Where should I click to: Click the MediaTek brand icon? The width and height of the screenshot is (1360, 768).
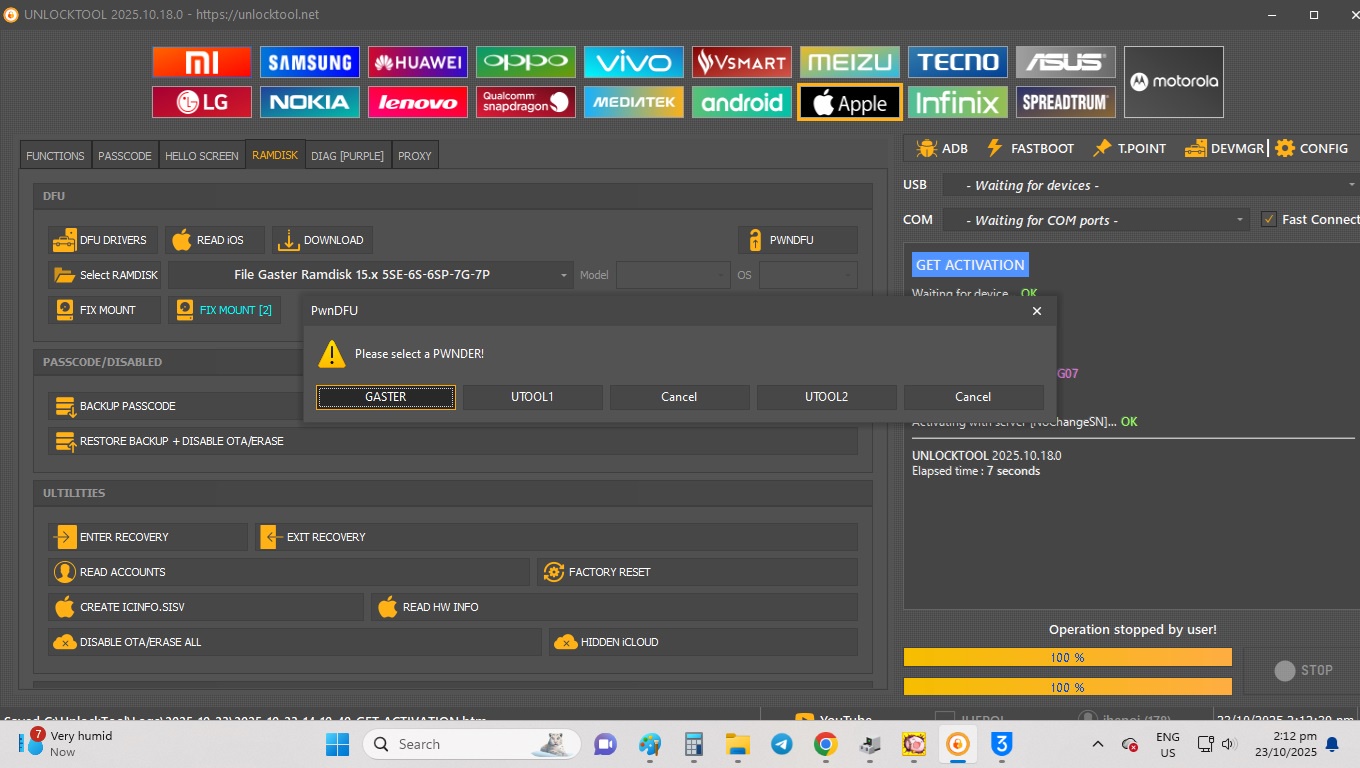[633, 102]
